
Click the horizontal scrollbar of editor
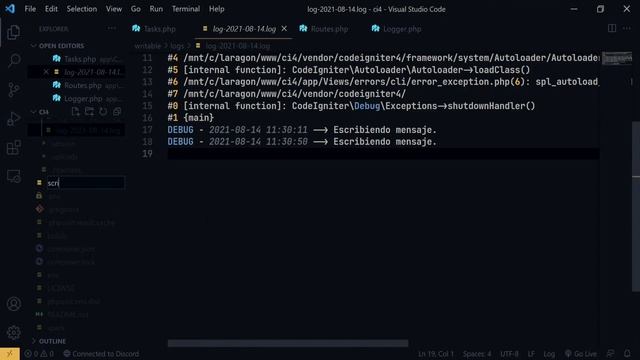[x=288, y=344]
